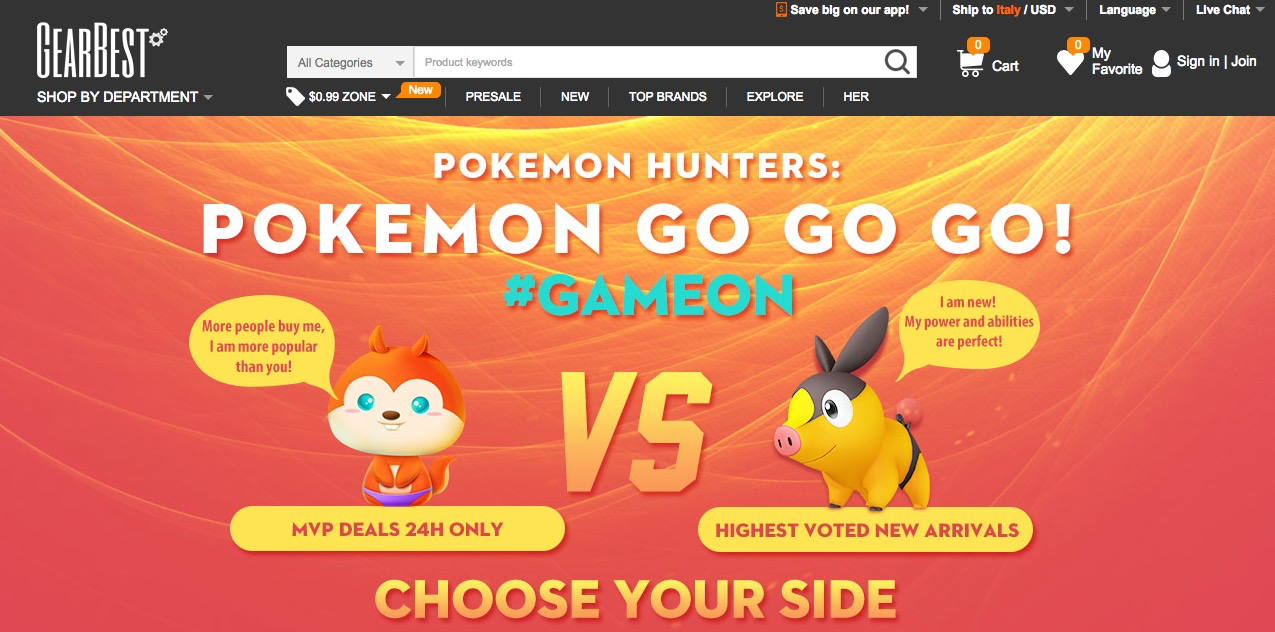Expand the Ship to Italy / USD selector
Screen dimensions: 1275x632
1013,10
